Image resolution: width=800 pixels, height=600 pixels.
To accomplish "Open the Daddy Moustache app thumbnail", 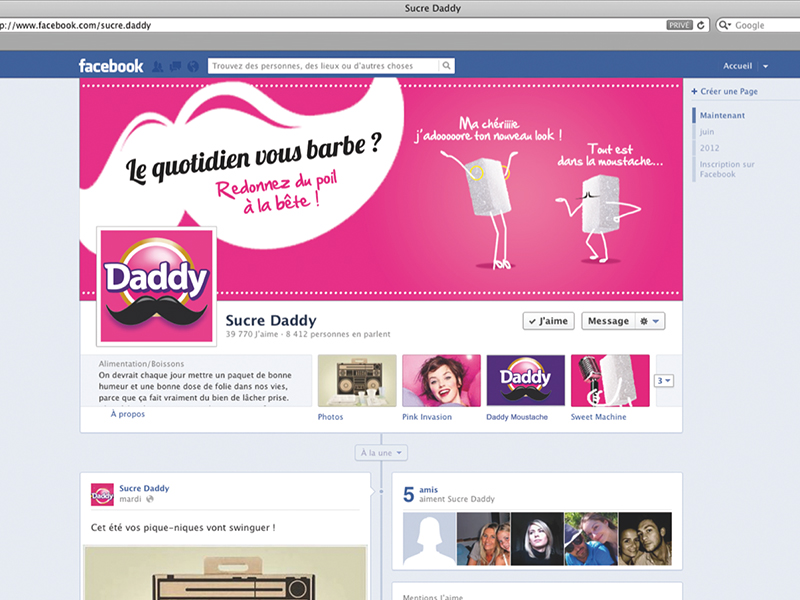I will [x=525, y=381].
